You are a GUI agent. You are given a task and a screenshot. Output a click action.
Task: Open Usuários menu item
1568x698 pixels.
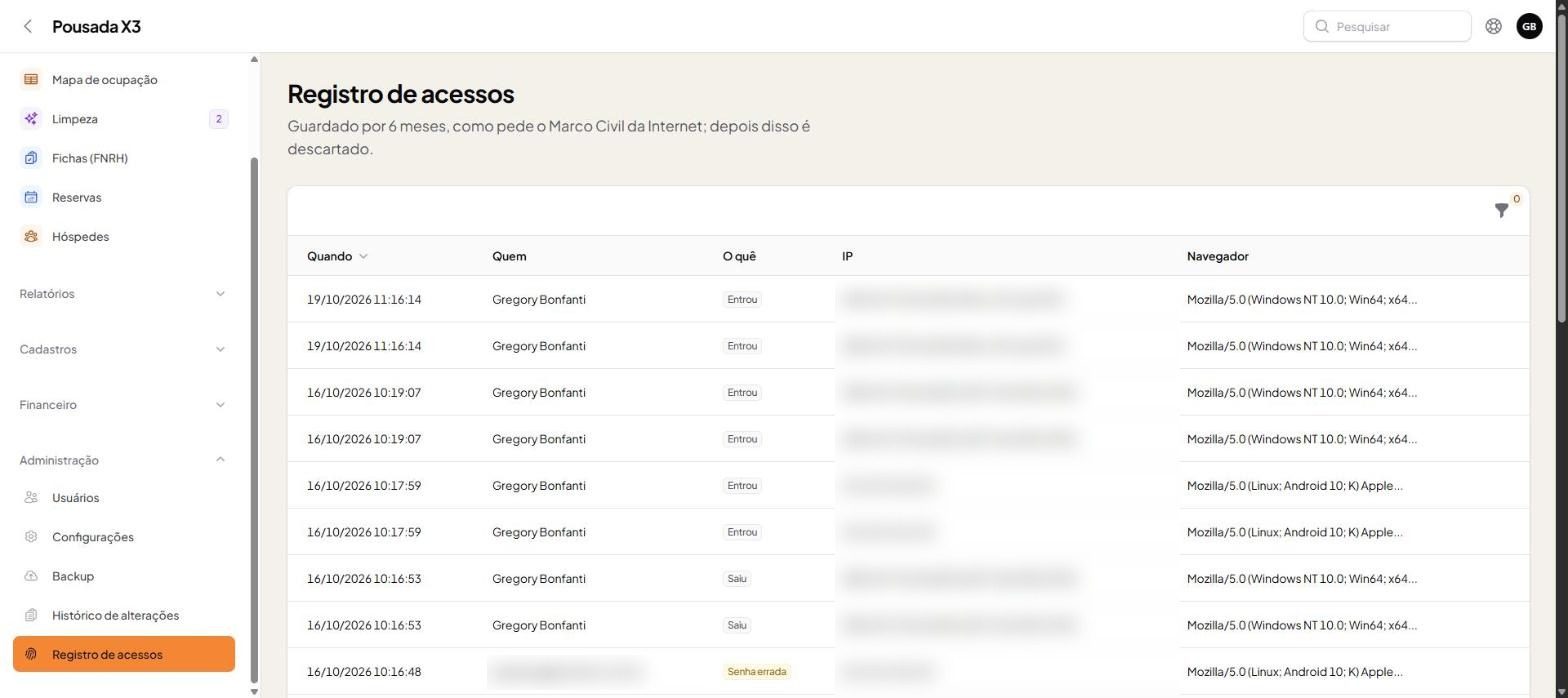tap(124, 498)
